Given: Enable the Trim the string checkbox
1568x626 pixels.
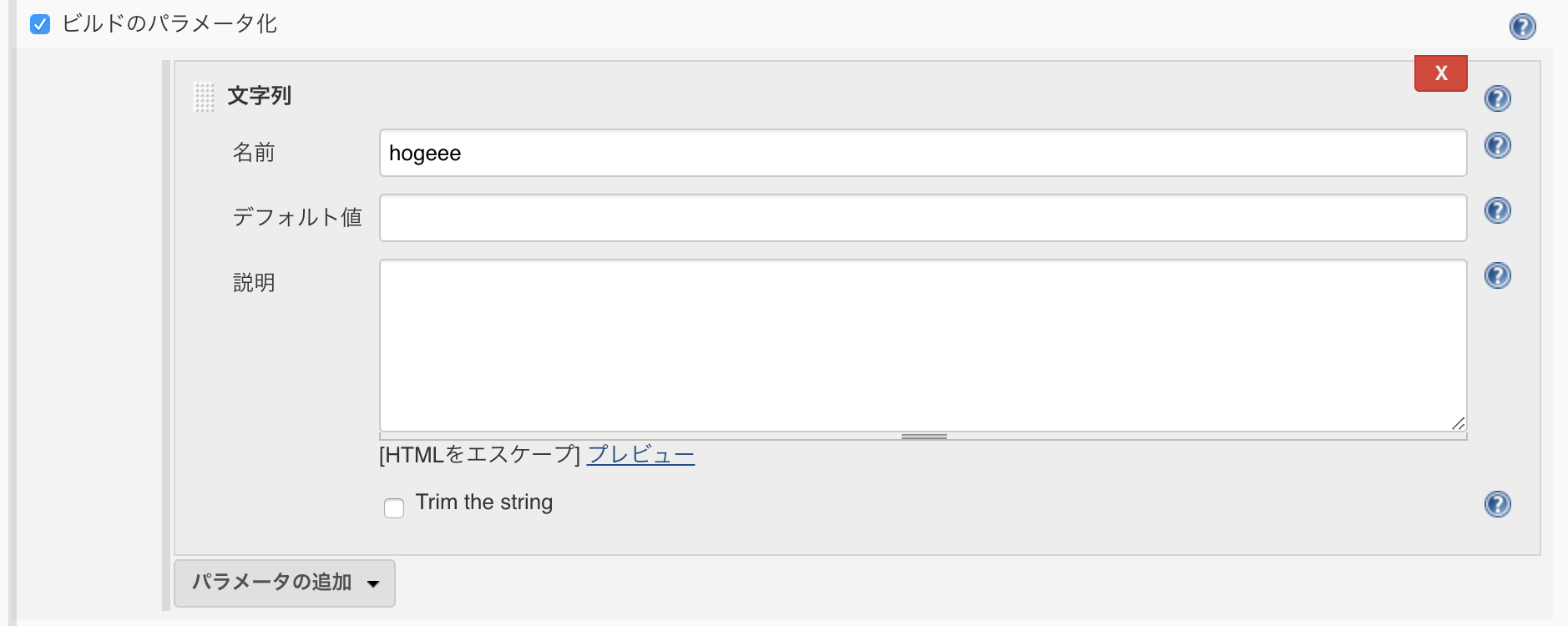Looking at the screenshot, I should tap(393, 507).
